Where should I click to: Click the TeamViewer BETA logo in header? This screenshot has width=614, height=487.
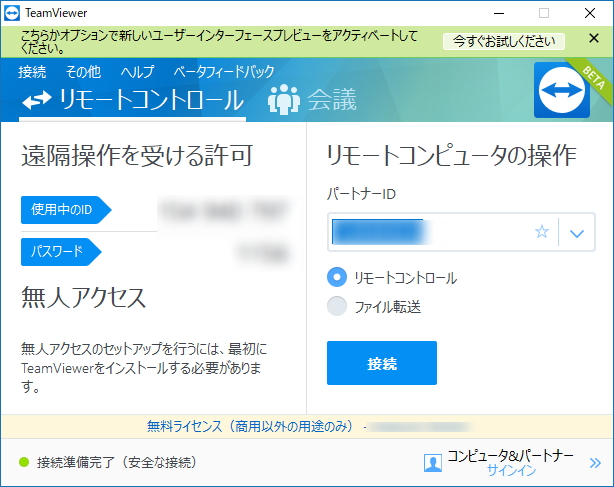pyautogui.click(x=562, y=90)
